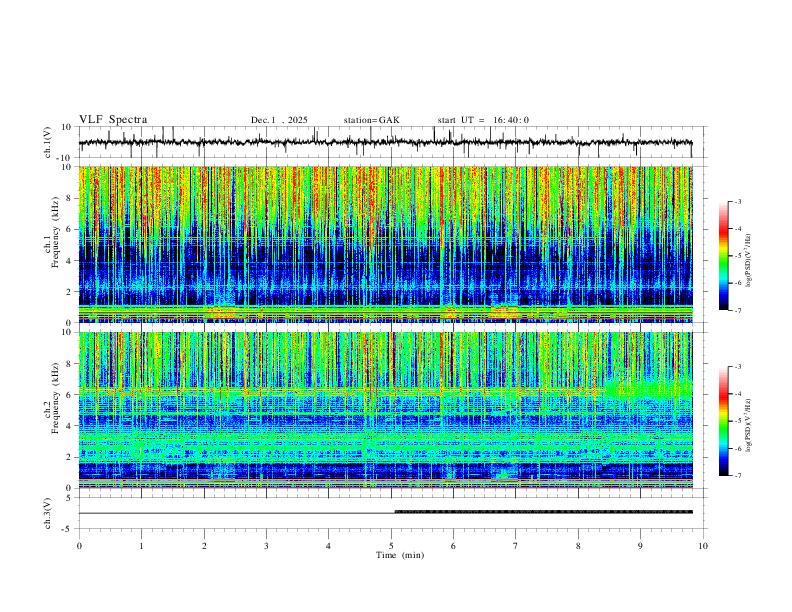
Task: Click the ch.1 spectrogram color bar
Action: (x=723, y=256)
